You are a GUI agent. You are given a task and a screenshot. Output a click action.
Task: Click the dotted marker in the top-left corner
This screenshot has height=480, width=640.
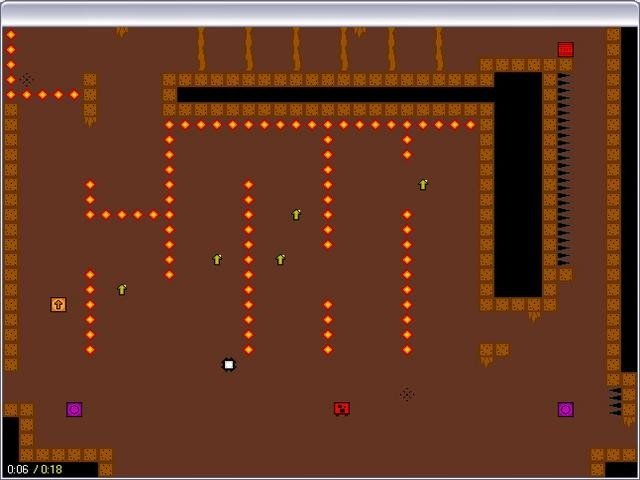point(27,80)
